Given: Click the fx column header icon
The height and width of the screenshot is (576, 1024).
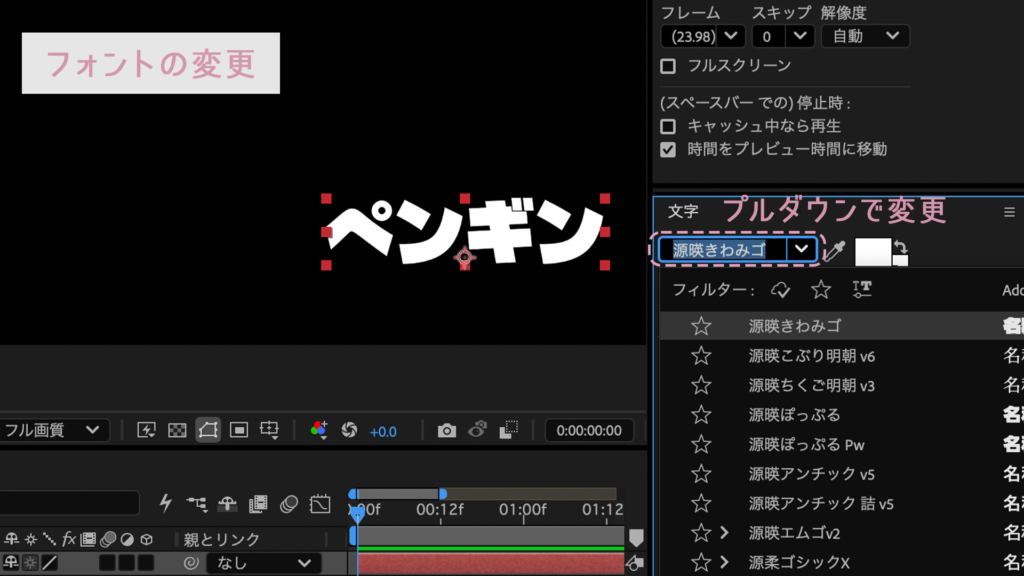Looking at the screenshot, I should click(69, 539).
